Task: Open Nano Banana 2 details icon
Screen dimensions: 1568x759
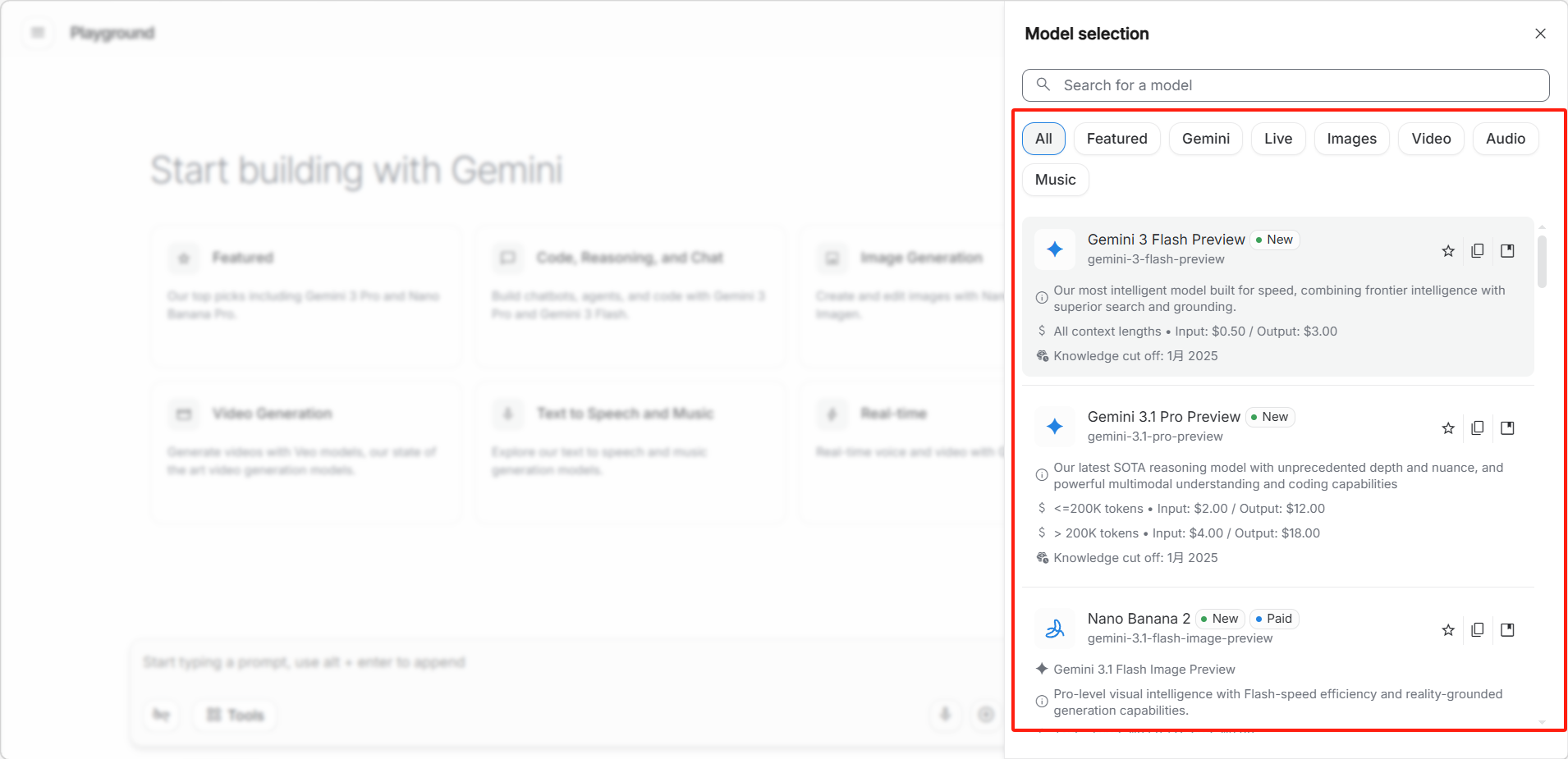Action: [1507, 630]
